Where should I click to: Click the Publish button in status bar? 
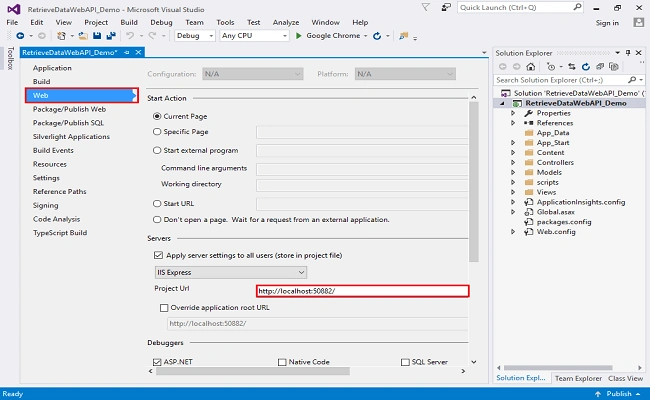click(x=618, y=394)
